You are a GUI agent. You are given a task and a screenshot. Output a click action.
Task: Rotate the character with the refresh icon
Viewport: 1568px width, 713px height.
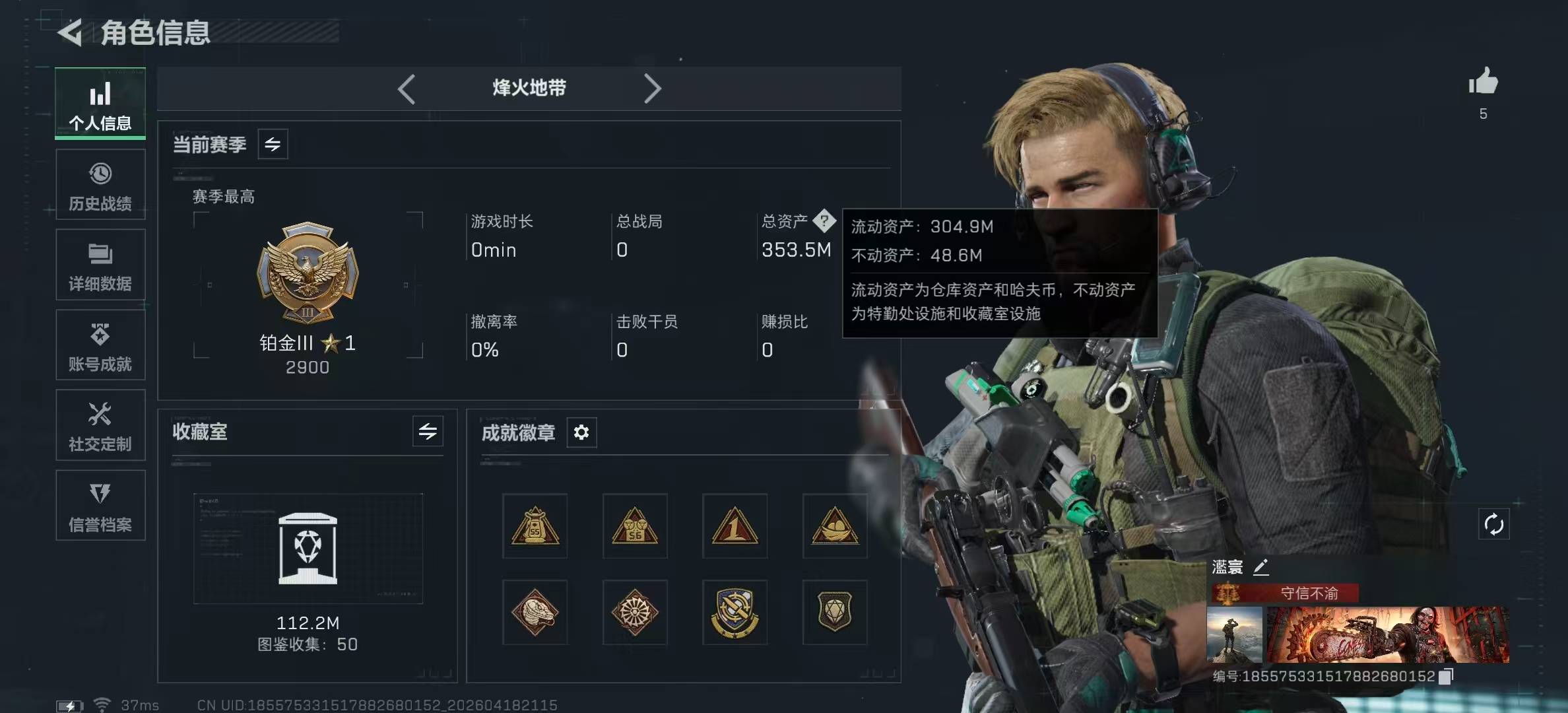click(x=1493, y=525)
